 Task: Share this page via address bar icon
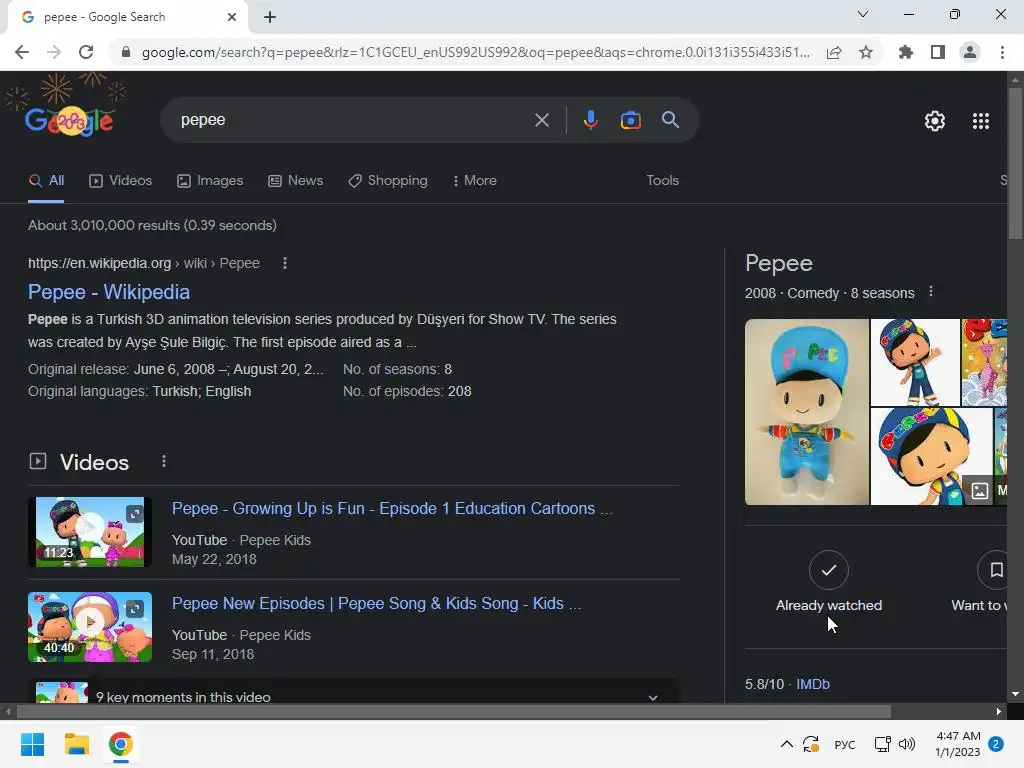834,52
